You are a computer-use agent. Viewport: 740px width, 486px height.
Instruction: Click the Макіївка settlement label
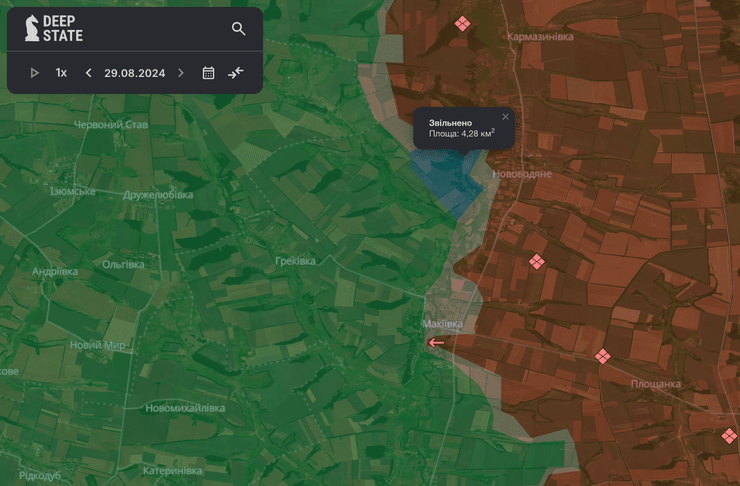click(x=443, y=324)
